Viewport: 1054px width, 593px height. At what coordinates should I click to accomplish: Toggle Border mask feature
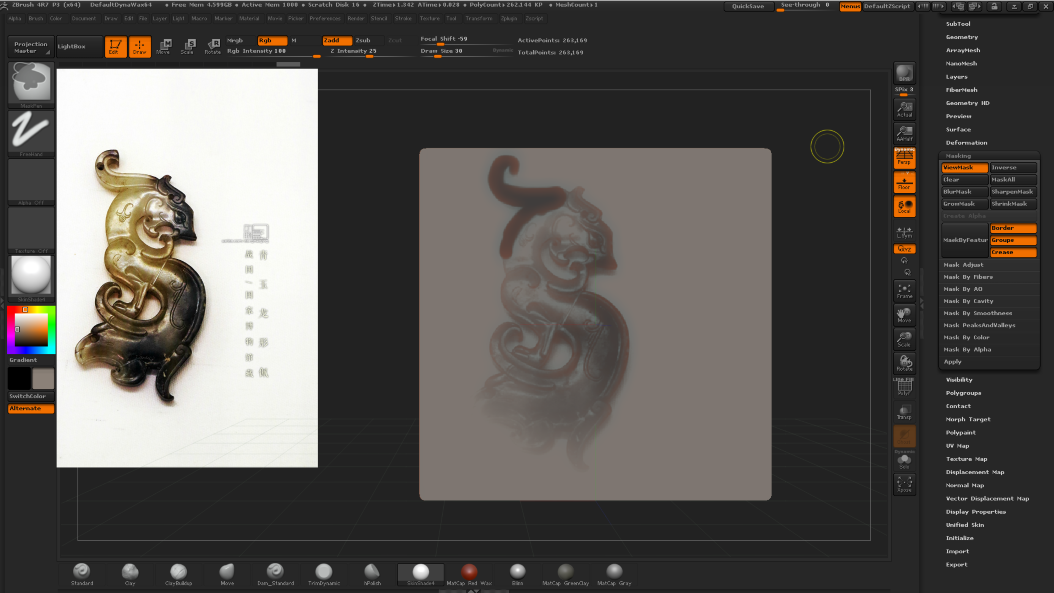(1013, 228)
